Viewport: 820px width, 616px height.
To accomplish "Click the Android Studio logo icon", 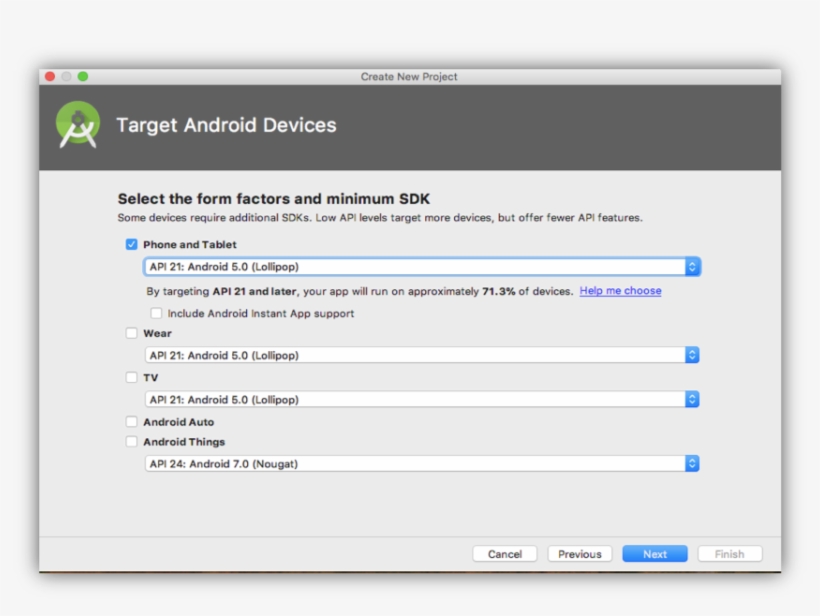I will (78, 125).
